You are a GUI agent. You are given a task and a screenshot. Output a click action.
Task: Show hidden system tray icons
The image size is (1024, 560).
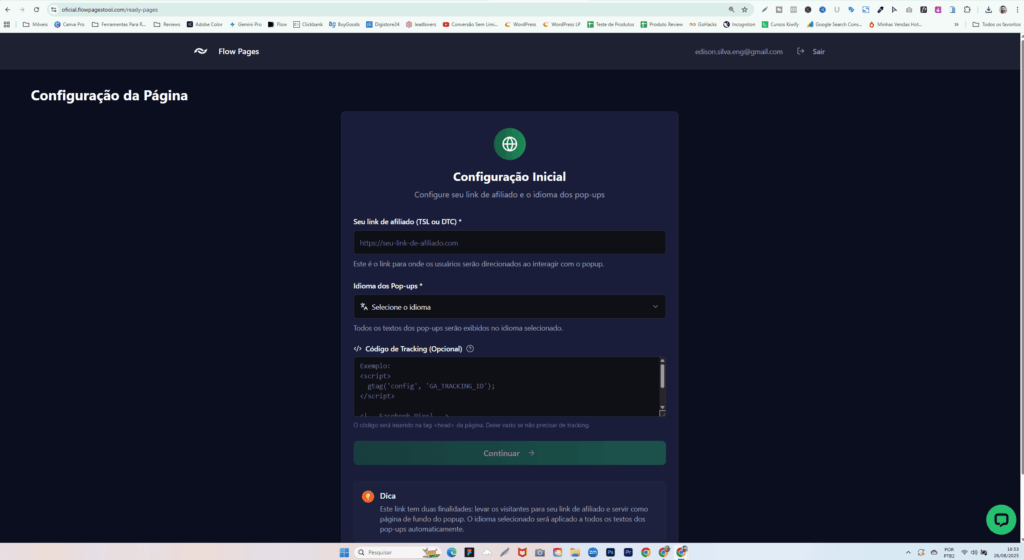[x=908, y=552]
